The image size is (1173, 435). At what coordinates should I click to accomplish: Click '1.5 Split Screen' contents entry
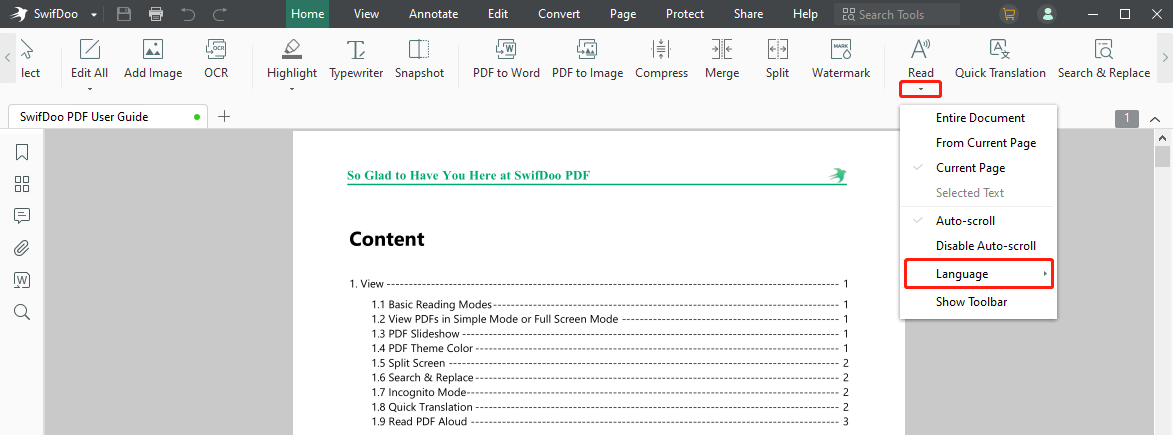(x=610, y=363)
